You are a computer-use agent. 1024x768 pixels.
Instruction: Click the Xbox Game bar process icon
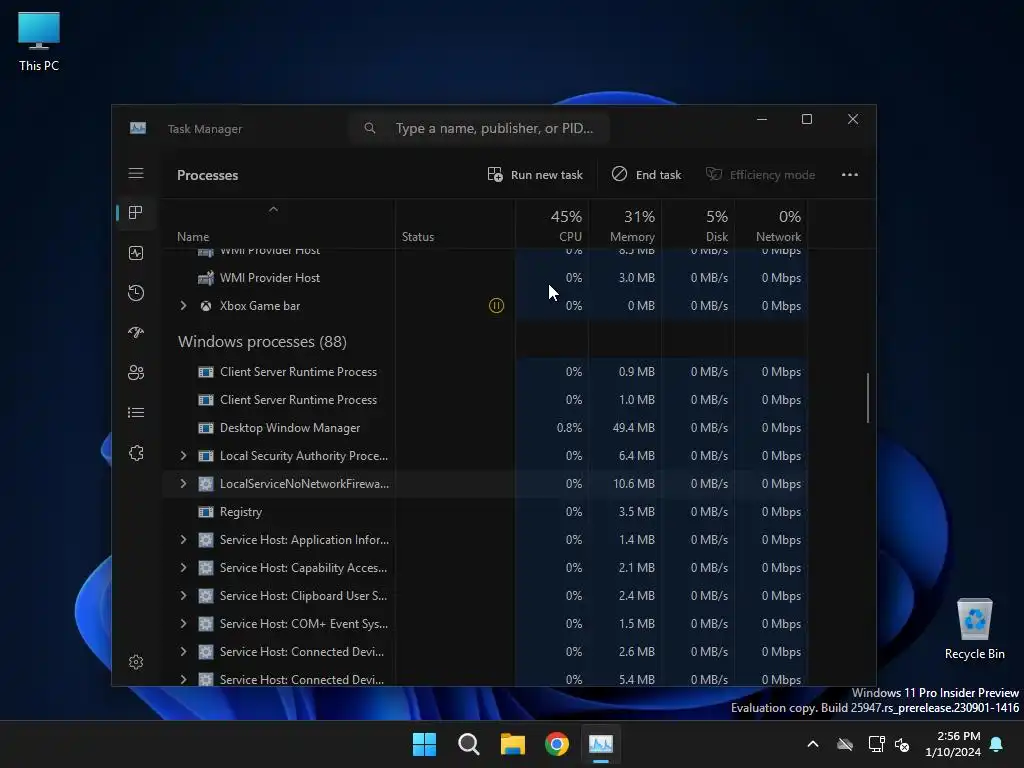206,306
